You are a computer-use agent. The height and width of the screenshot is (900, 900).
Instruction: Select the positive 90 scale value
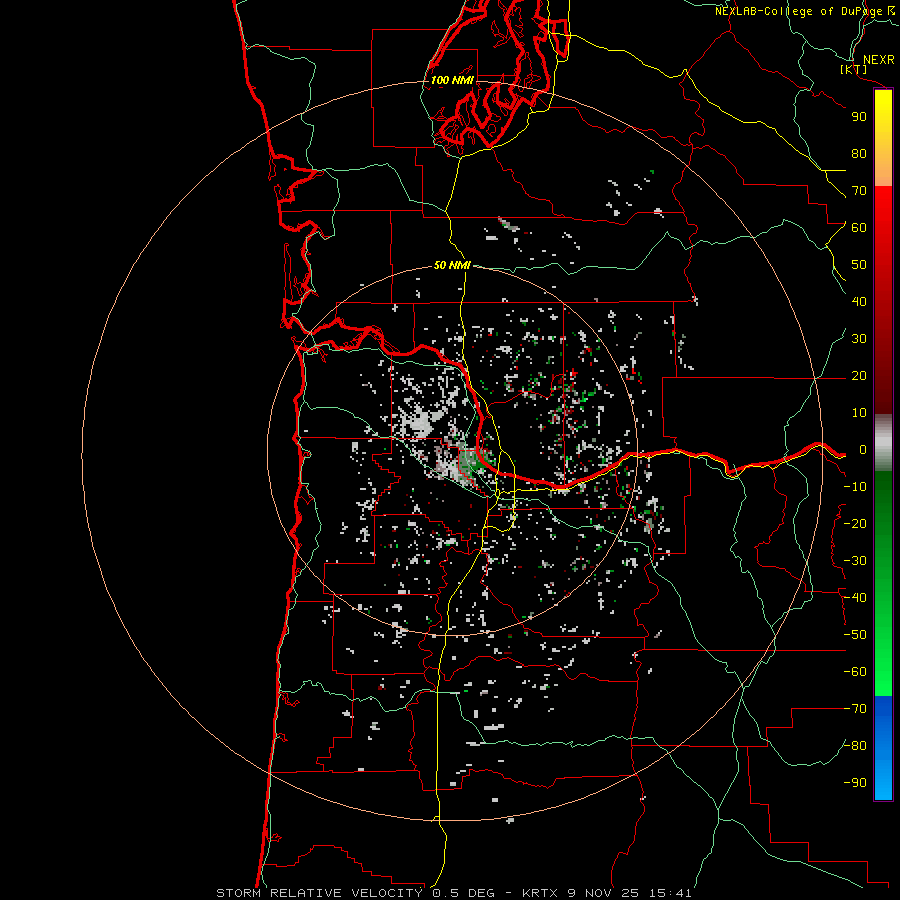tap(859, 117)
